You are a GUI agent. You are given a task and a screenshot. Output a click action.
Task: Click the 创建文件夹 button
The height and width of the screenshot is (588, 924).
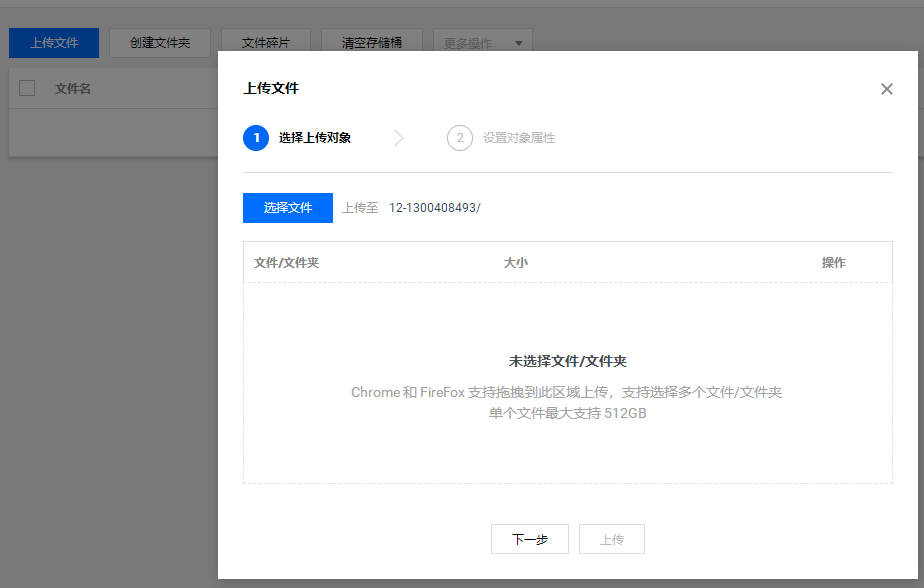coord(160,43)
